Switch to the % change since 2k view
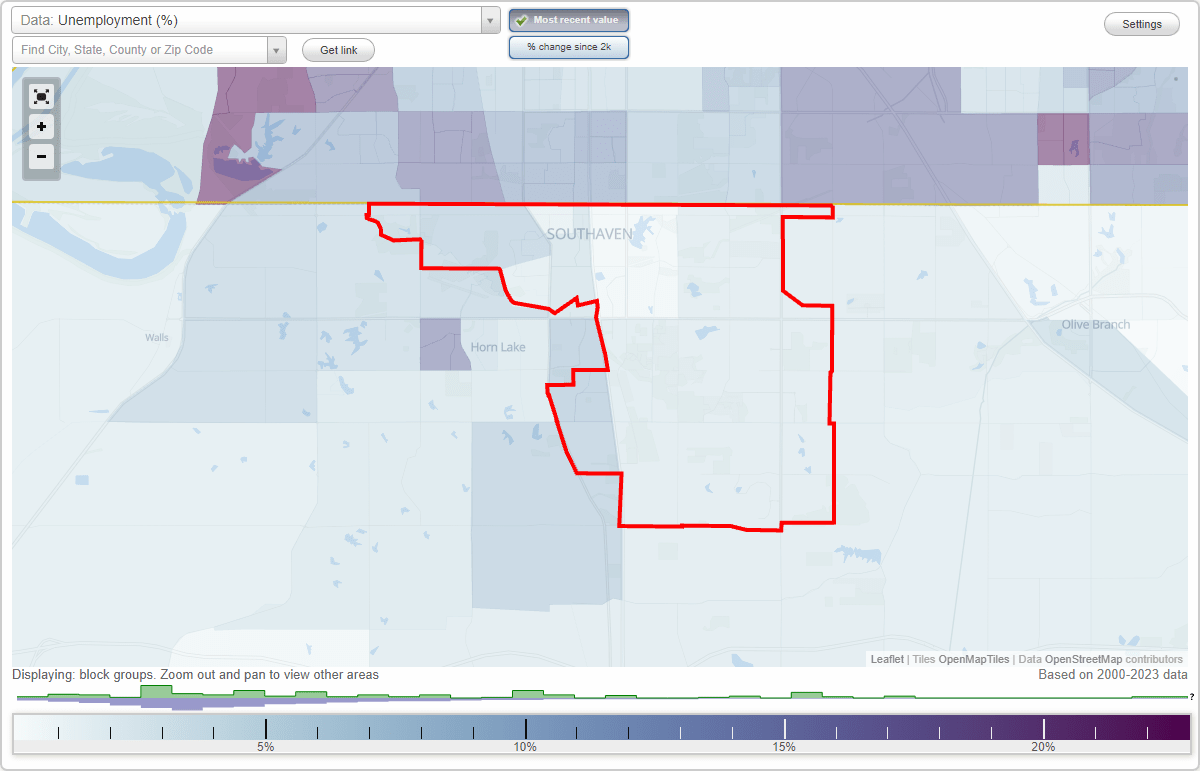The width and height of the screenshot is (1200, 771). (569, 46)
